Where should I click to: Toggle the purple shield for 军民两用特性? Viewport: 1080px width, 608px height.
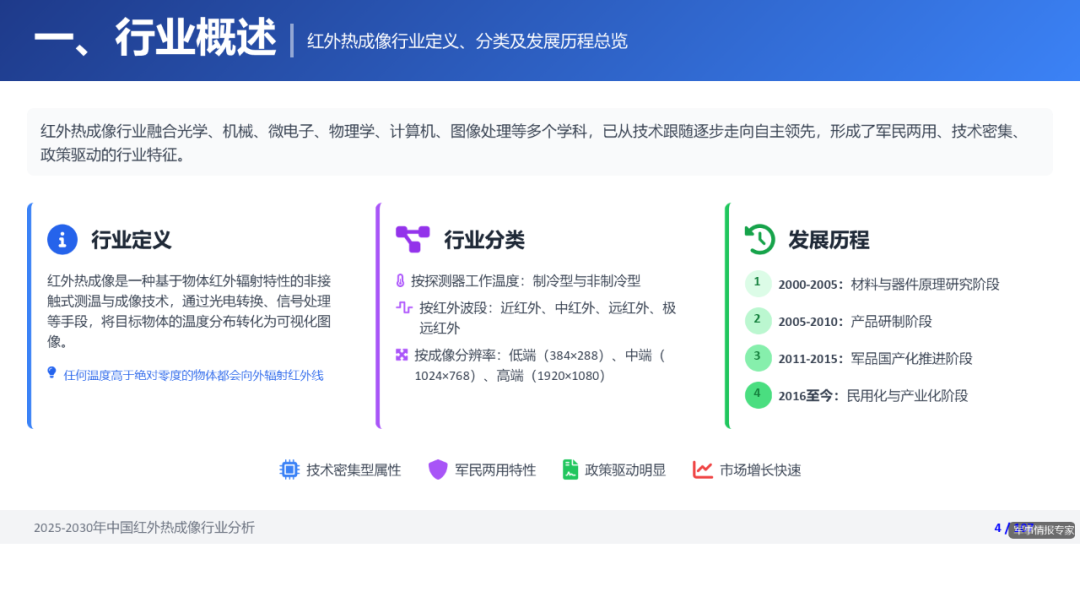pyautogui.click(x=437, y=469)
